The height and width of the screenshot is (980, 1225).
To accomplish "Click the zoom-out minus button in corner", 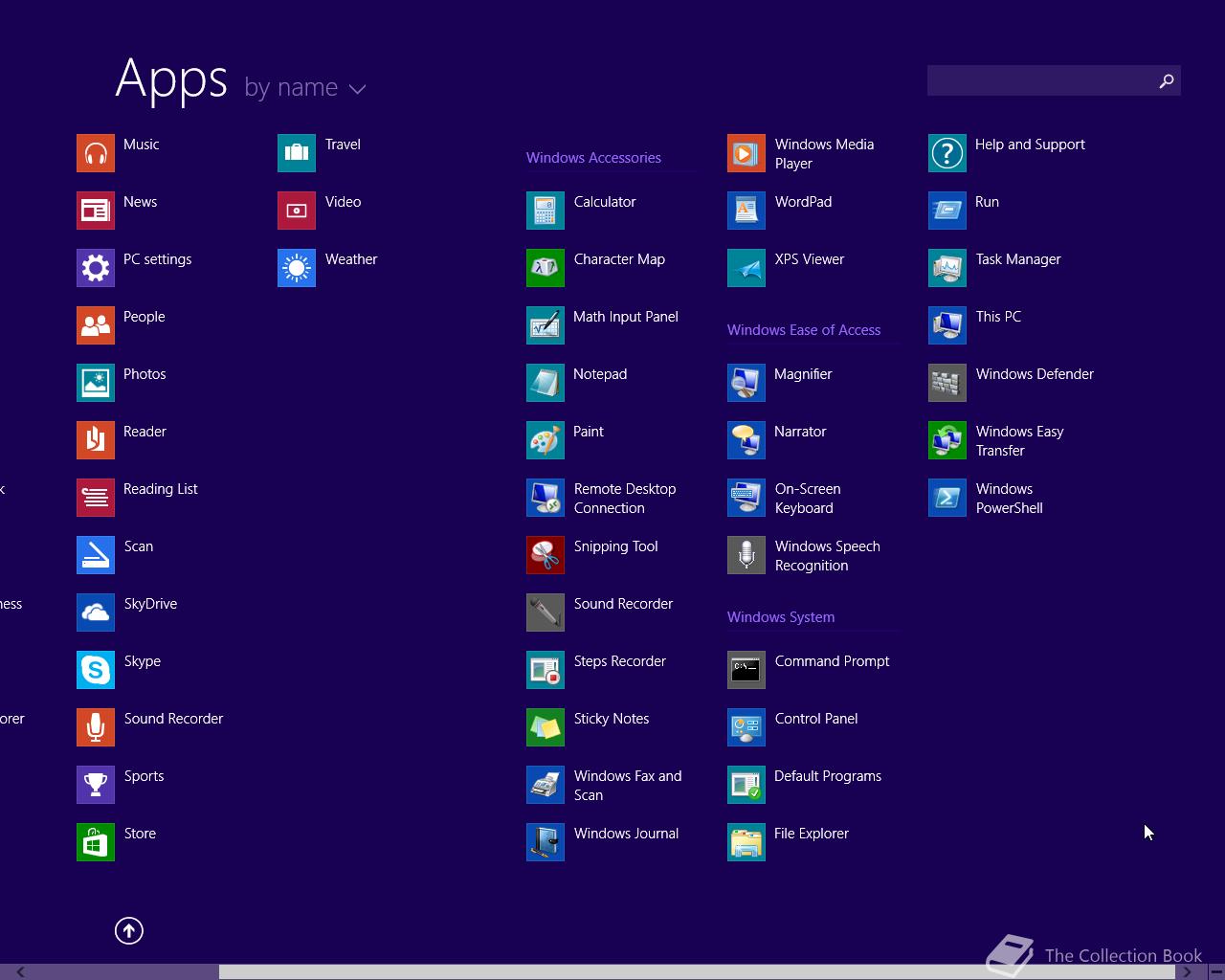I will (1215, 972).
